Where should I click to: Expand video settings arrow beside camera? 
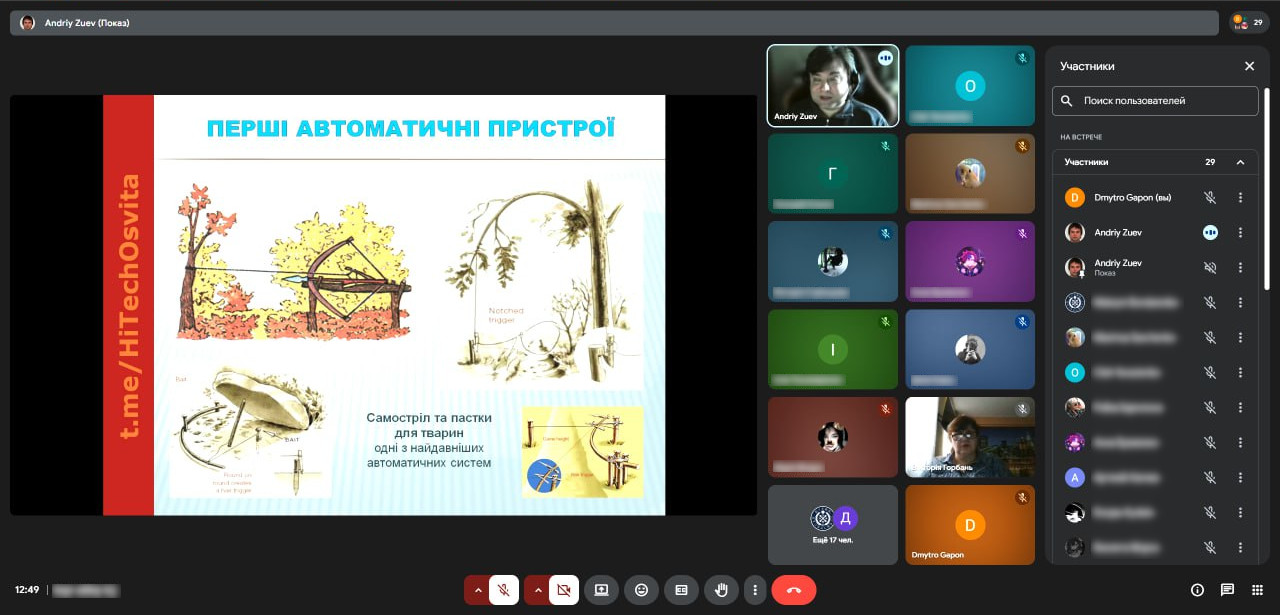pos(538,590)
